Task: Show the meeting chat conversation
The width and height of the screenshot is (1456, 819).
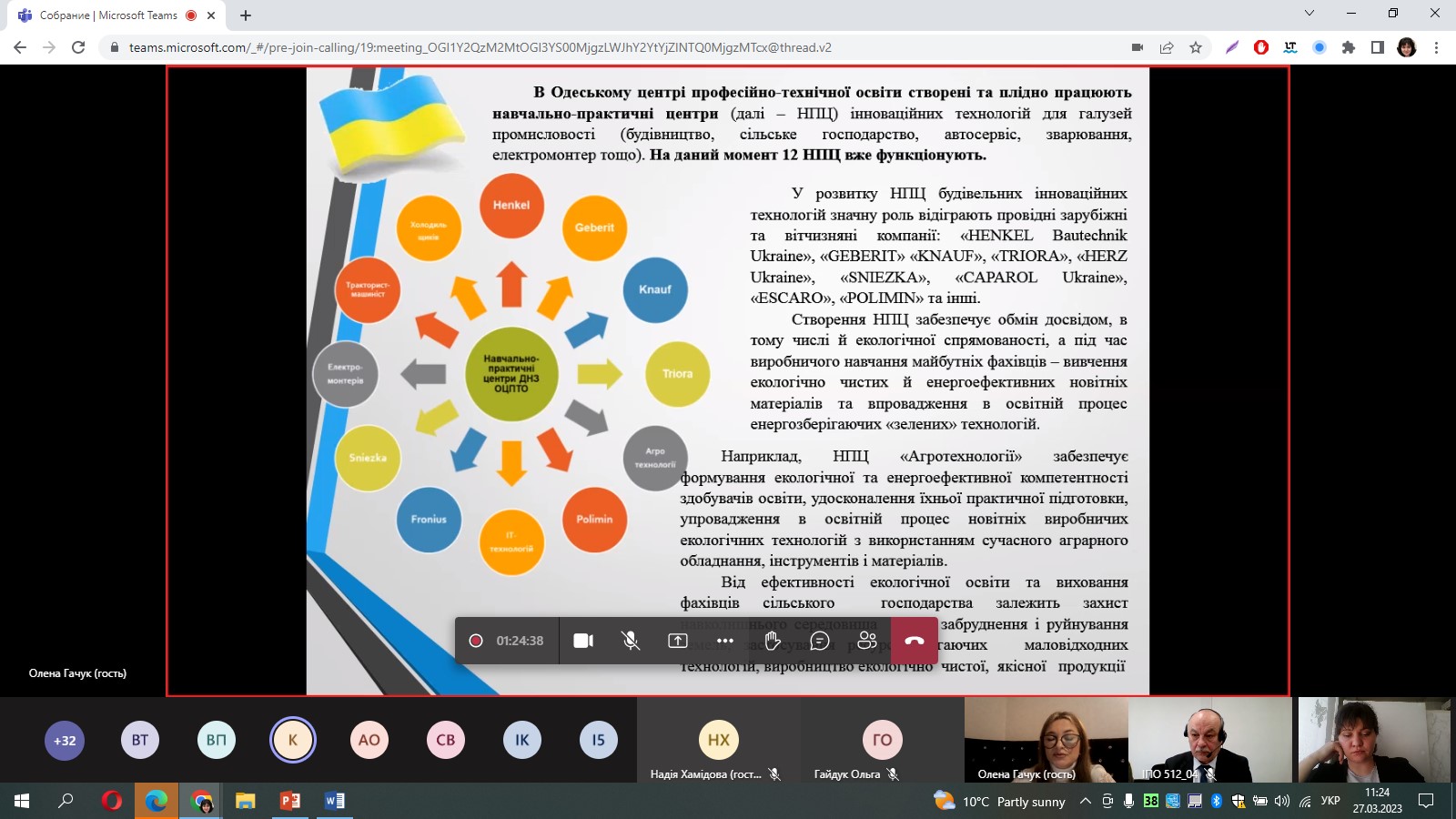Action: 820,641
